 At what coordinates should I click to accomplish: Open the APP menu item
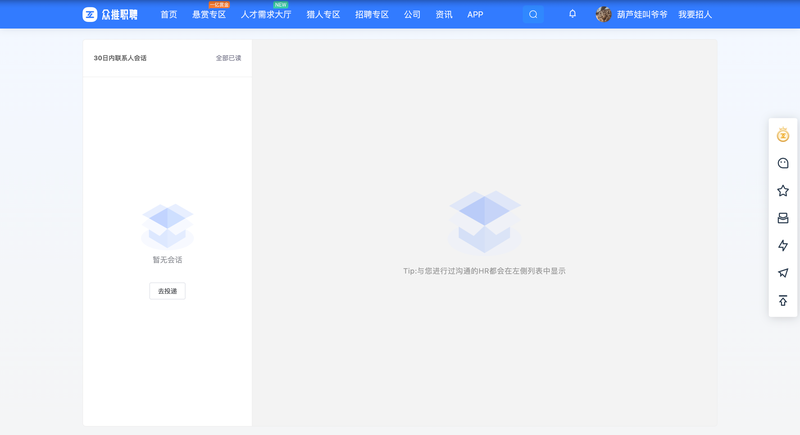pos(475,15)
